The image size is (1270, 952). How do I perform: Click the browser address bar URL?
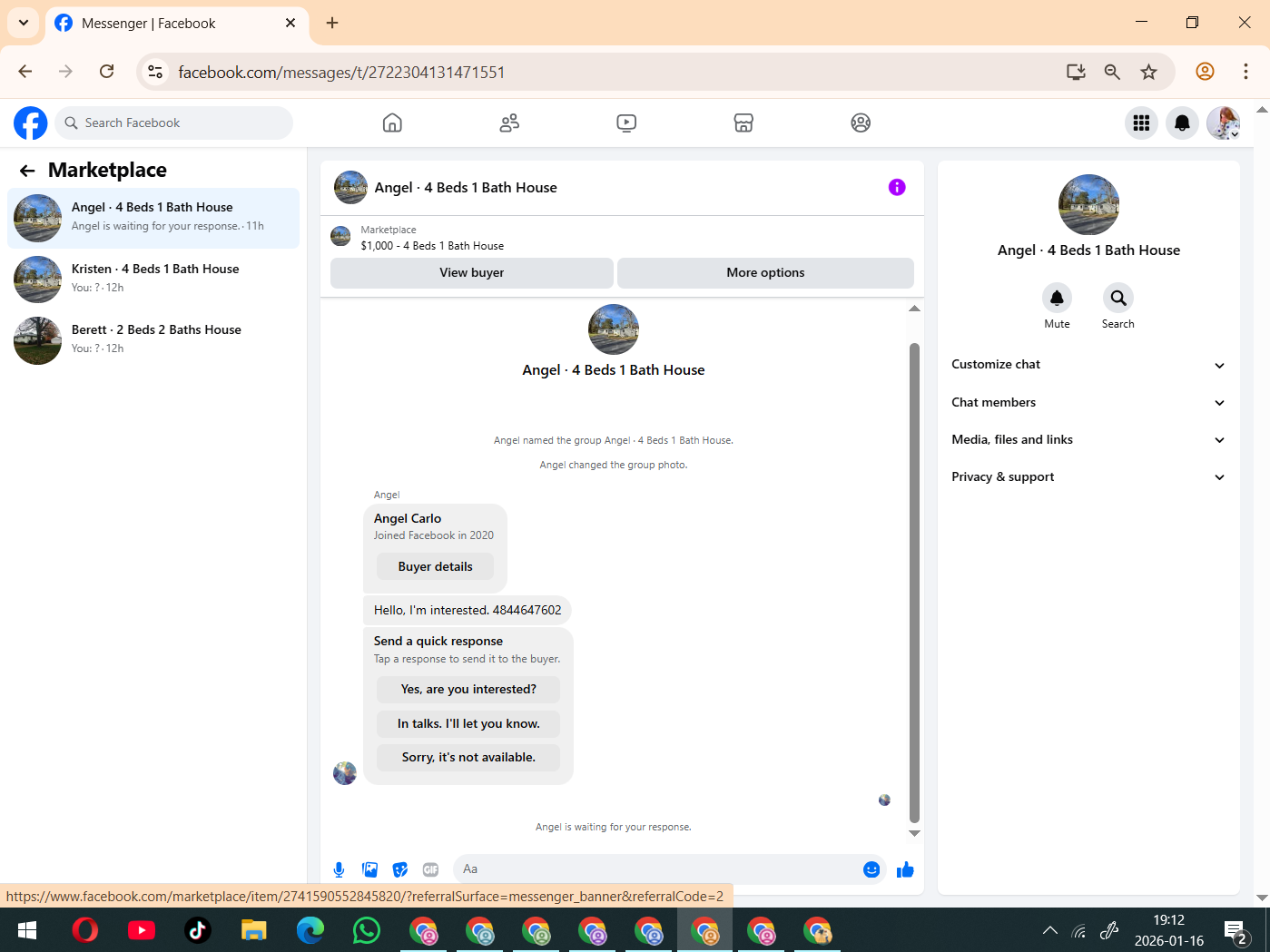(x=341, y=72)
